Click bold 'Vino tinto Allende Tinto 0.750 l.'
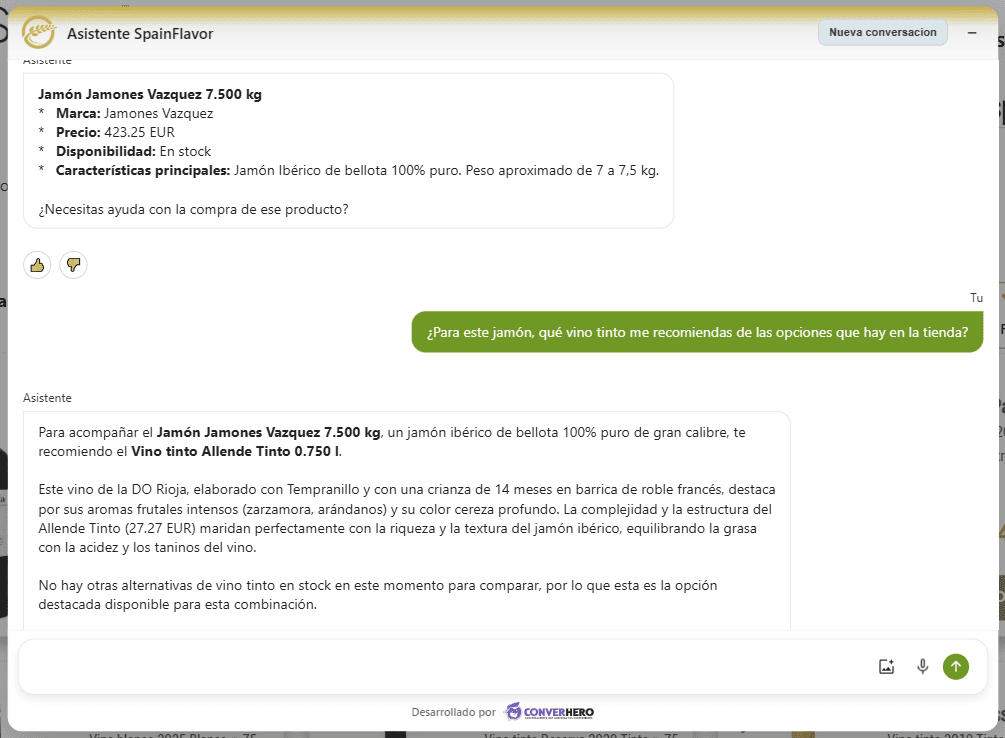Screen dimensions: 1005x738 (x=237, y=451)
